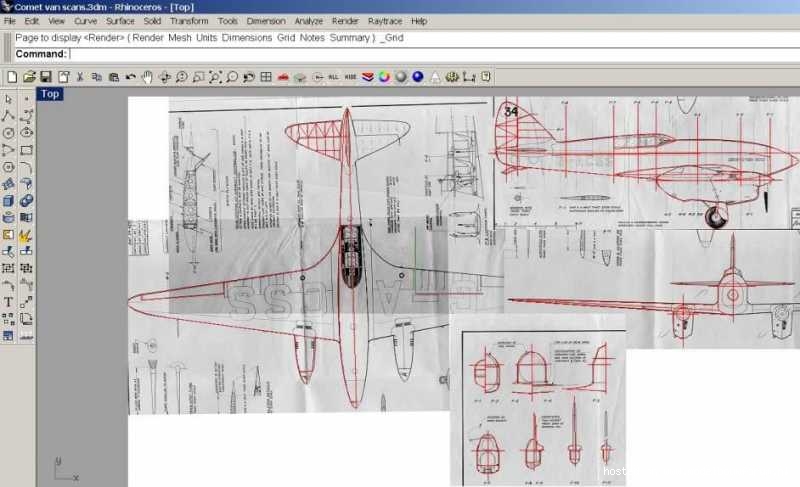This screenshot has height=487, width=800.
Task: Open the Curve menu
Action: [x=86, y=21]
